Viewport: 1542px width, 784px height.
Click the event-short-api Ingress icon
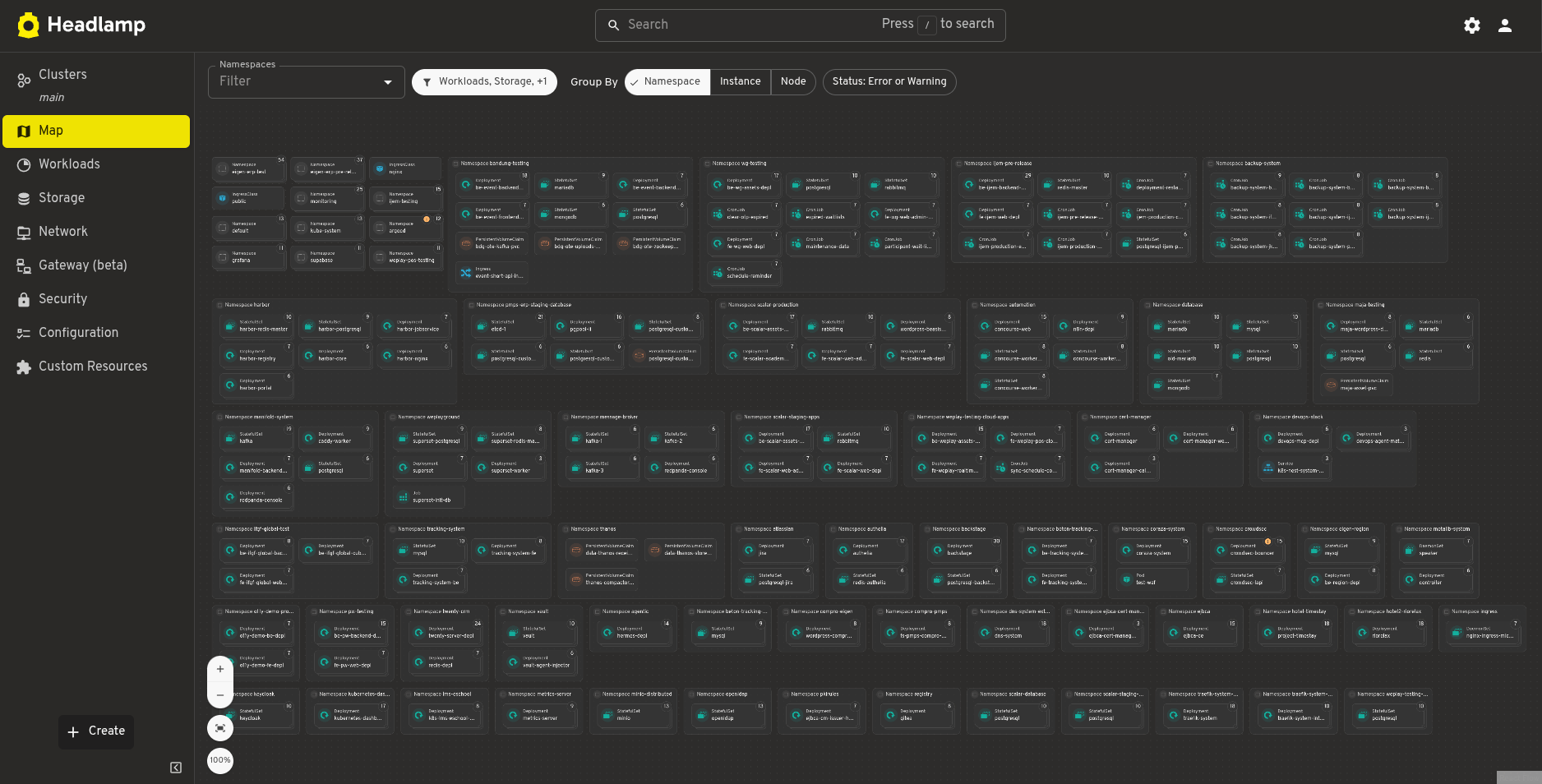(x=466, y=273)
